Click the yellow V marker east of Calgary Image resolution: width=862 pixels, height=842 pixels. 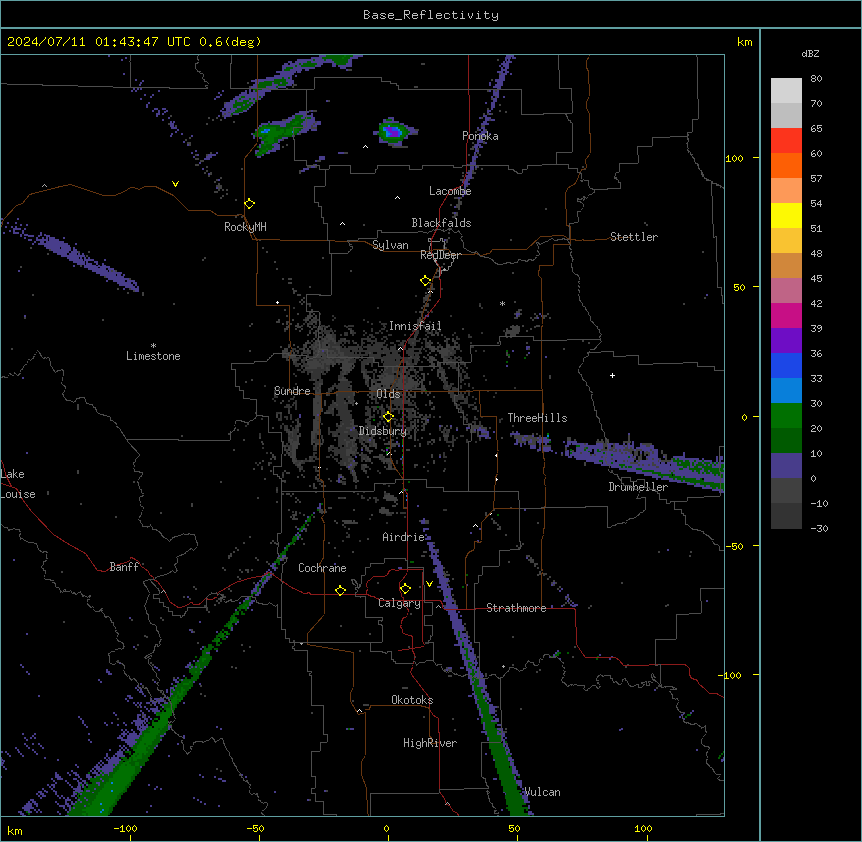(429, 584)
